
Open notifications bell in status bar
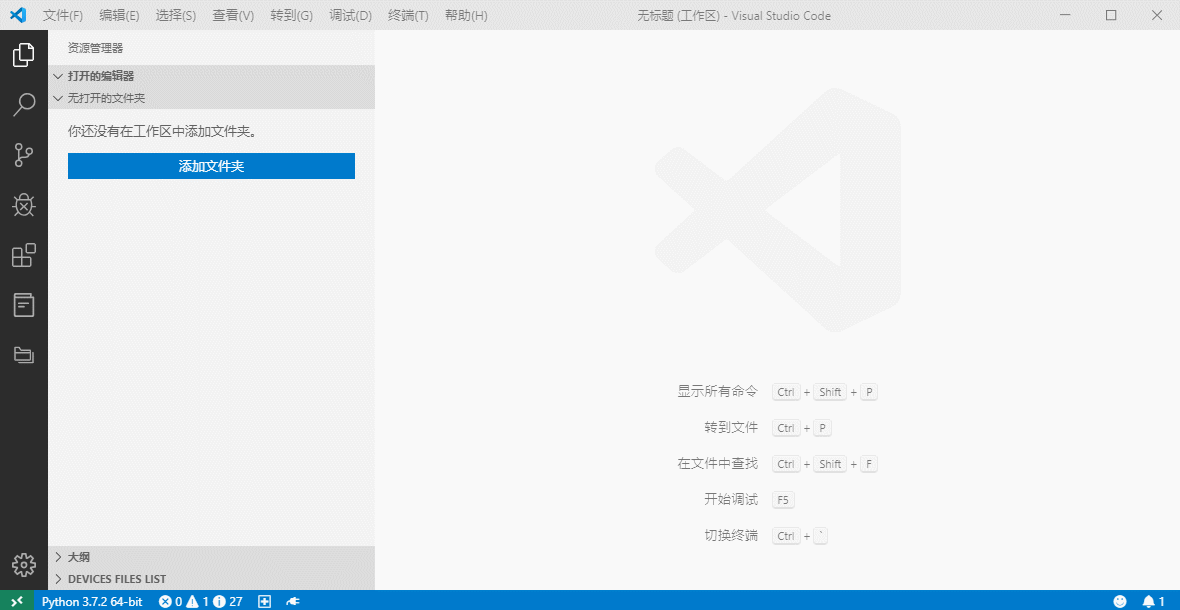point(1154,601)
